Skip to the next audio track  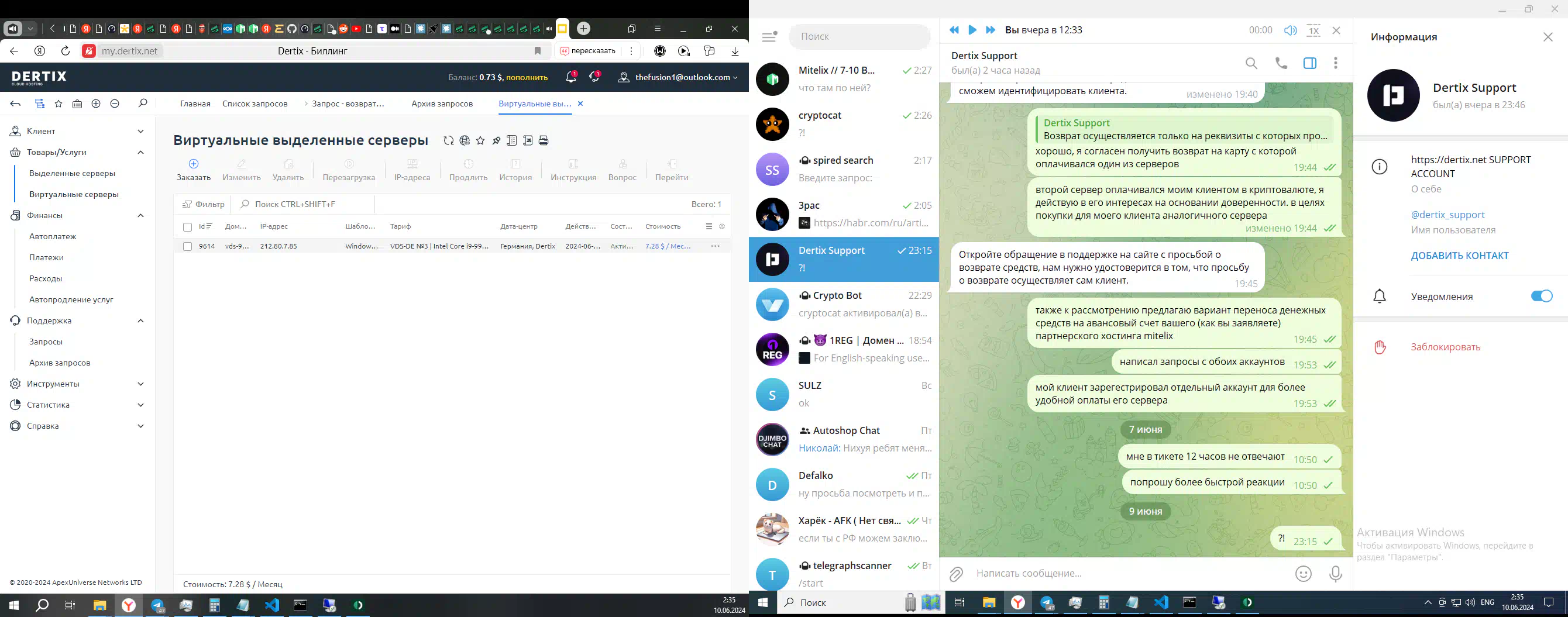tap(991, 30)
